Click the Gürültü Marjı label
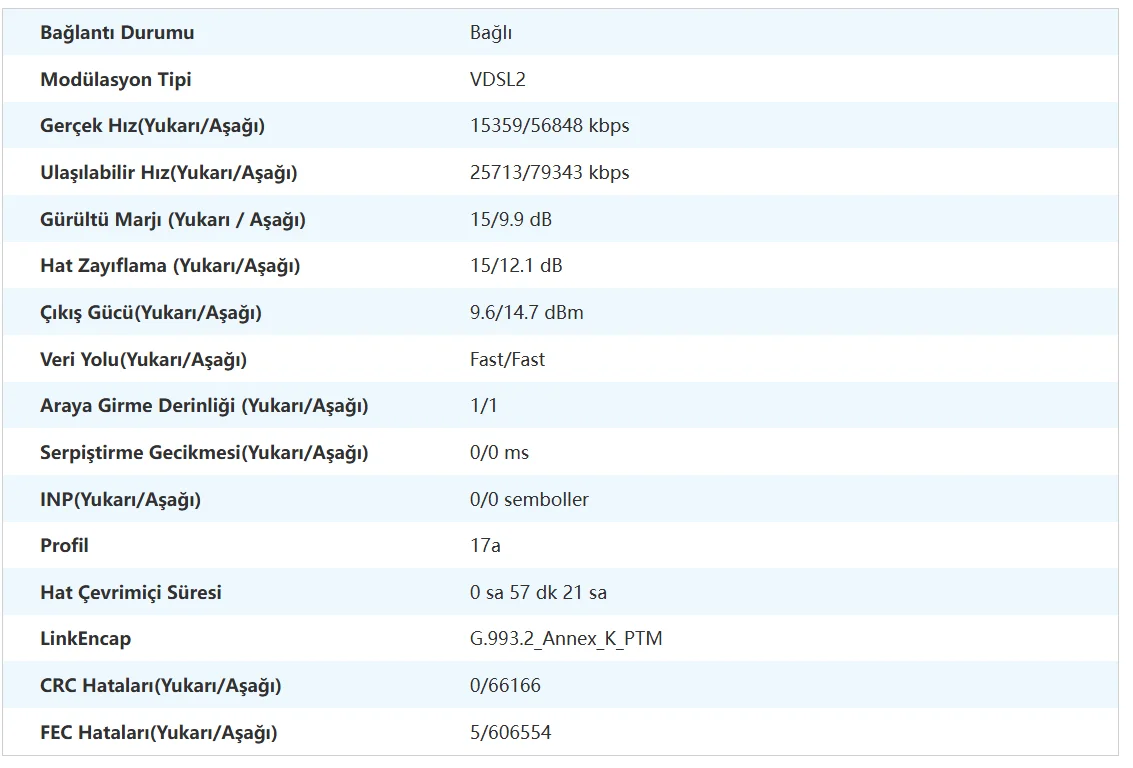Screen dimensions: 1133x768 (x=173, y=220)
